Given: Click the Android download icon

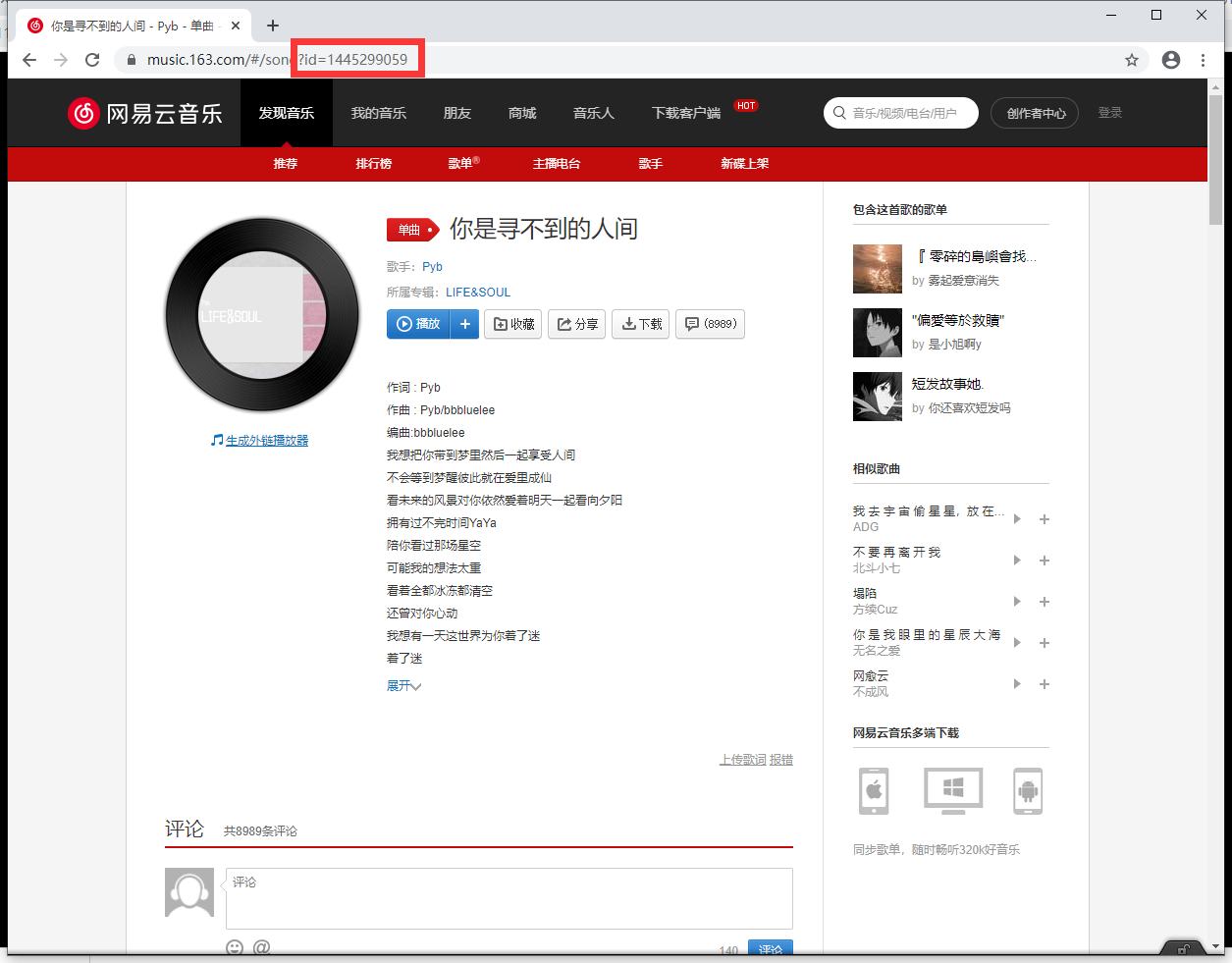Looking at the screenshot, I should click(x=1028, y=790).
